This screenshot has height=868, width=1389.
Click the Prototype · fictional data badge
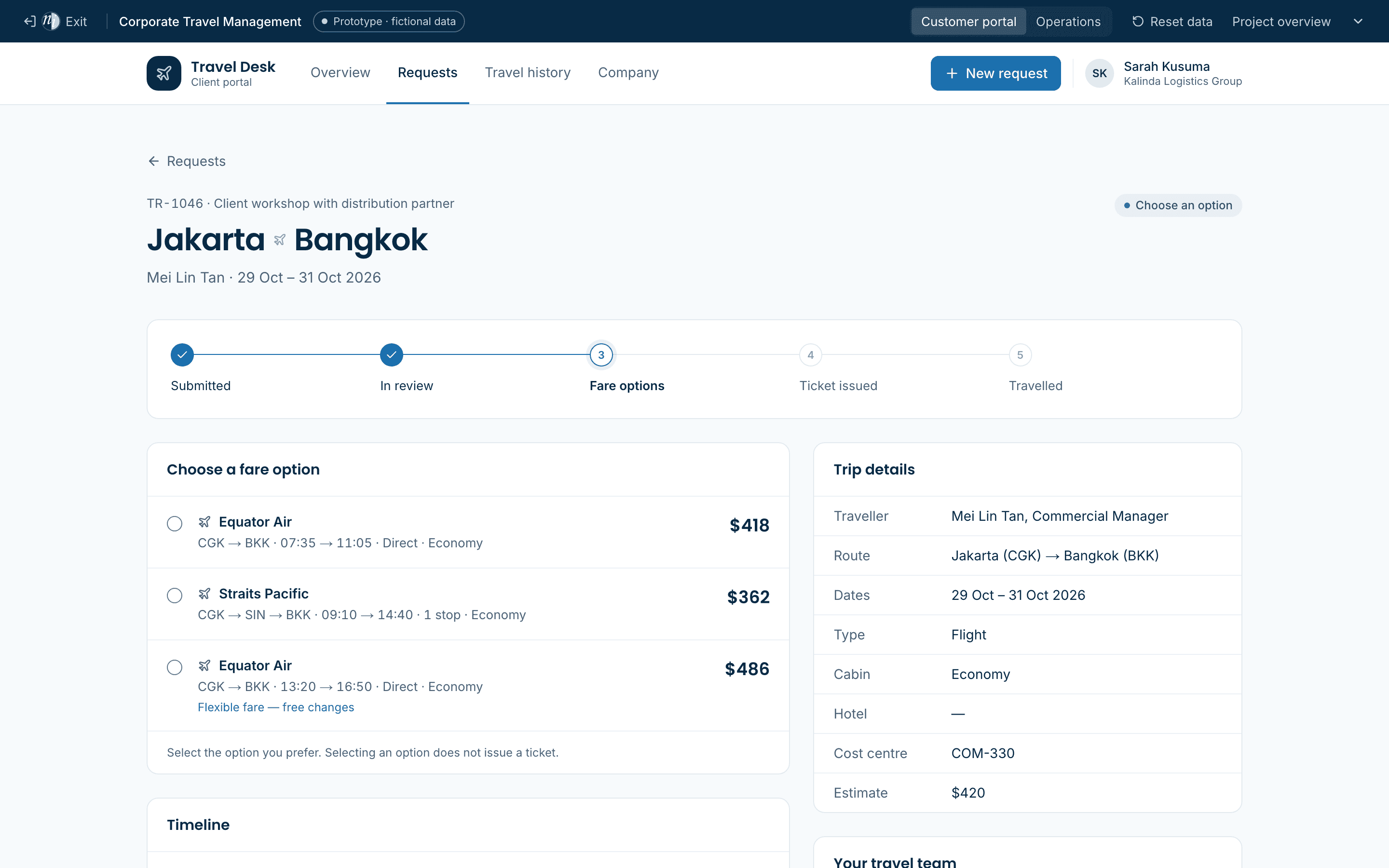click(x=389, y=21)
